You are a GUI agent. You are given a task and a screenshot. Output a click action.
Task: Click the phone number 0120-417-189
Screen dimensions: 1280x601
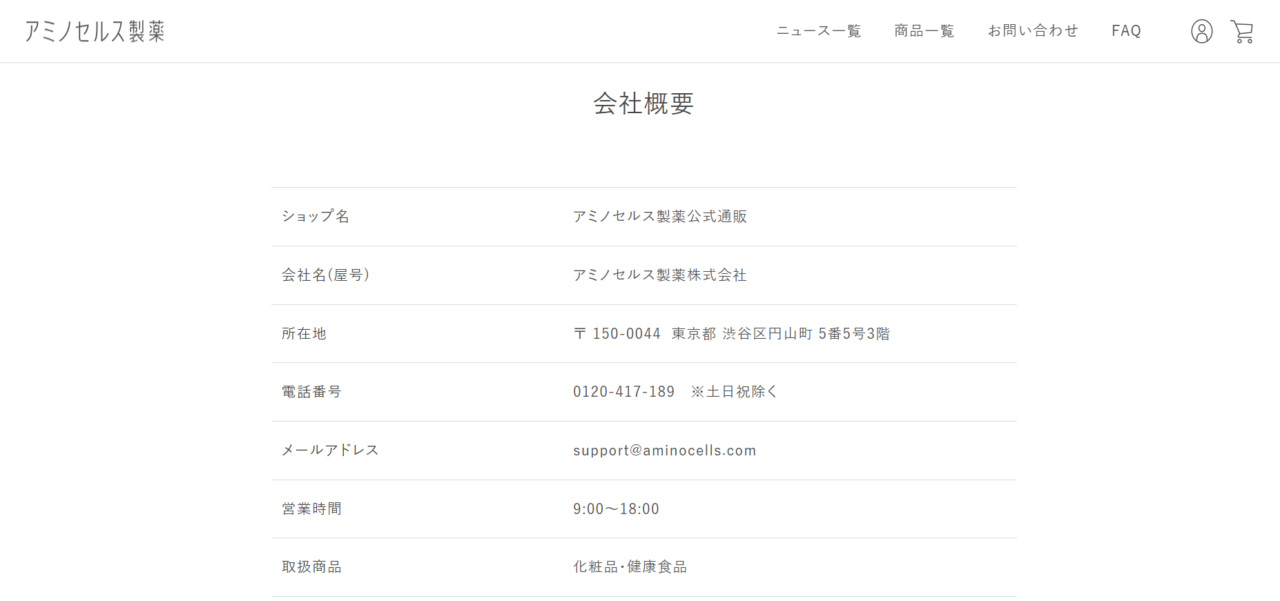624,392
